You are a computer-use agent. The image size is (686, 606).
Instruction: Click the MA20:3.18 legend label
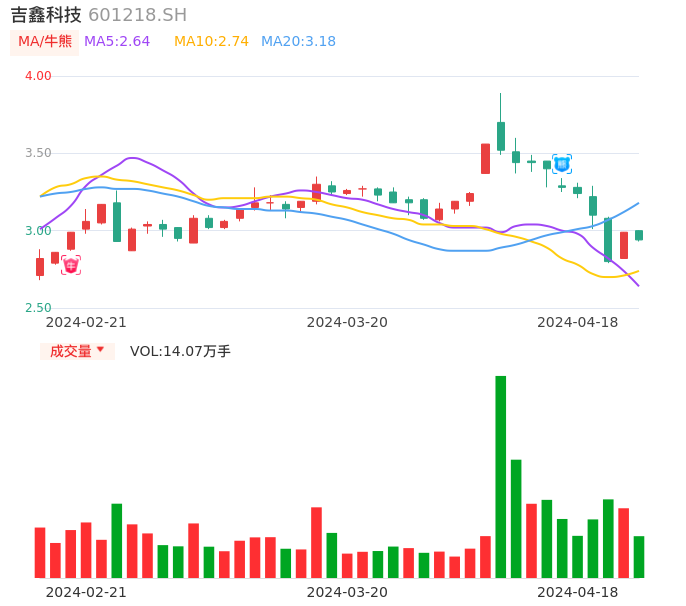(x=298, y=42)
